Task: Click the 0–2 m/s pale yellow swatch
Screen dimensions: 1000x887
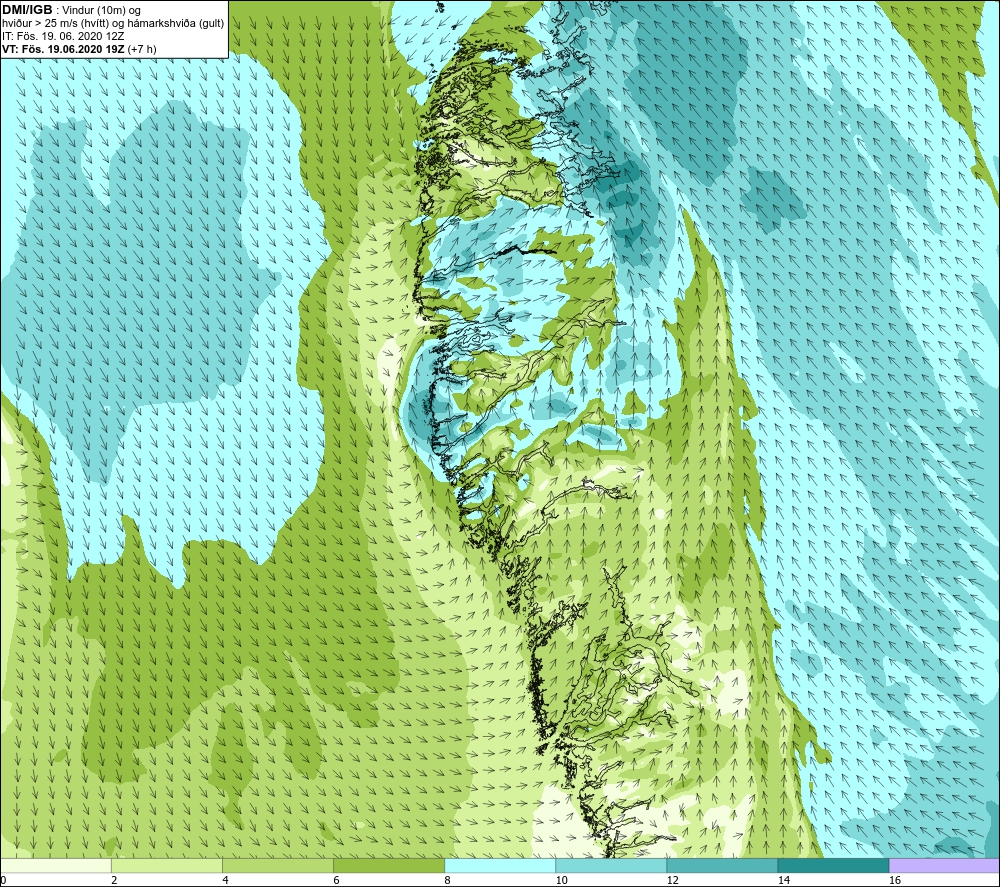Action: [56, 865]
